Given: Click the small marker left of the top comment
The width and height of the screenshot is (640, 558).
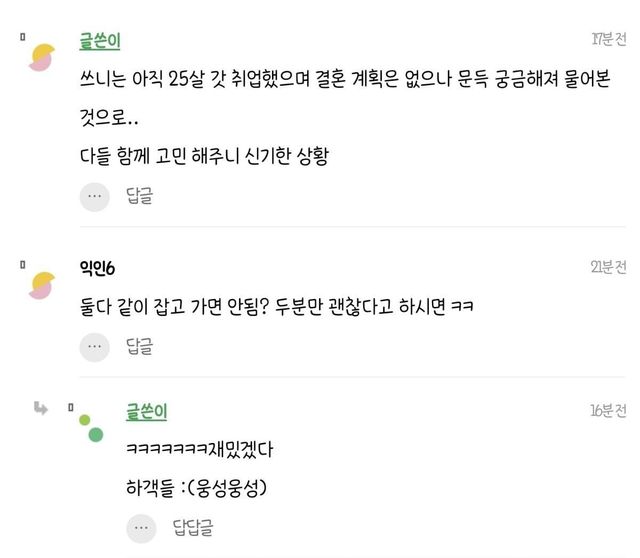Looking at the screenshot, I should (22, 35).
